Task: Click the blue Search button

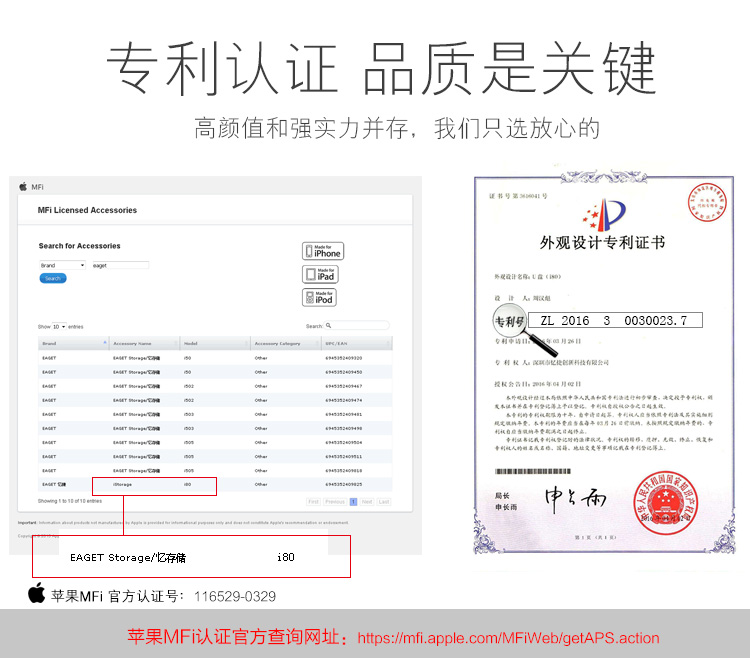Action: pos(53,278)
